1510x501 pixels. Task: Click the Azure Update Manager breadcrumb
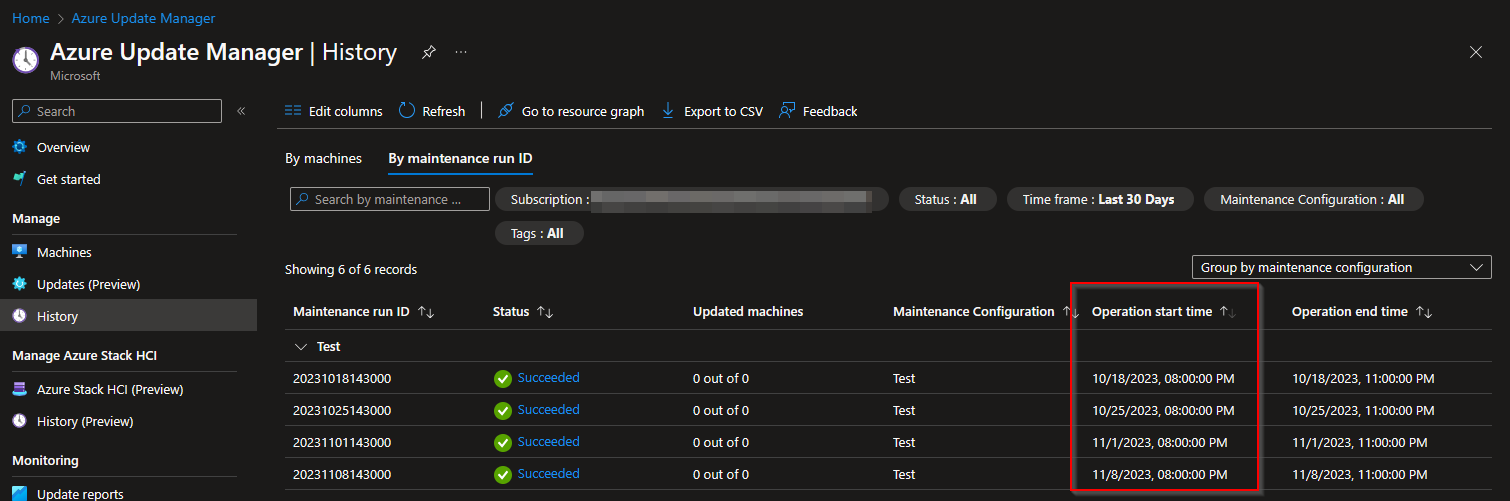tap(144, 18)
